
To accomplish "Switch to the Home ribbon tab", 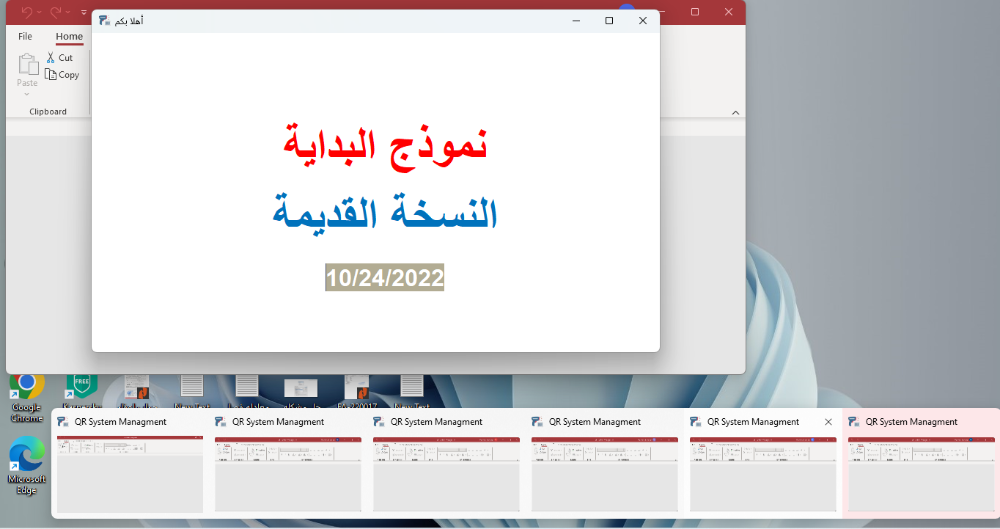I will pyautogui.click(x=69, y=36).
